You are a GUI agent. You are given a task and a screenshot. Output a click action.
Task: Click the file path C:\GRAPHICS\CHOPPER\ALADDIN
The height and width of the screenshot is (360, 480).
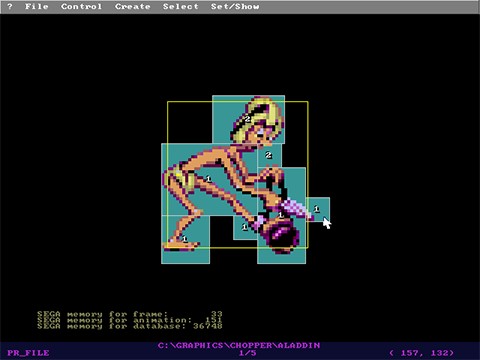pos(239,345)
